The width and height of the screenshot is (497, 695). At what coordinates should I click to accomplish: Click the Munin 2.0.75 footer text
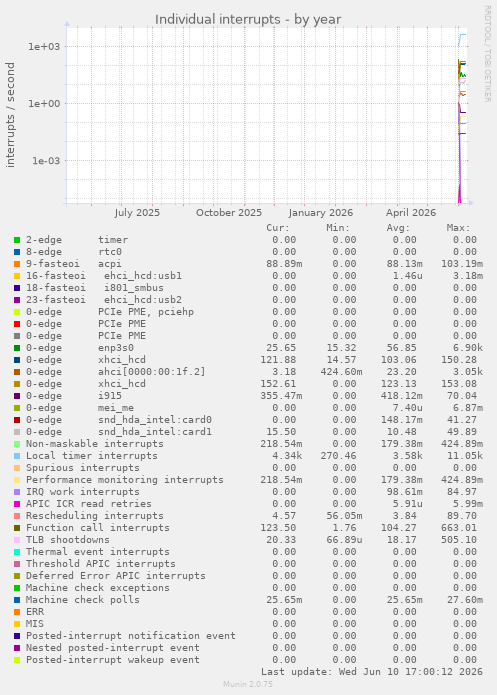(x=248, y=684)
